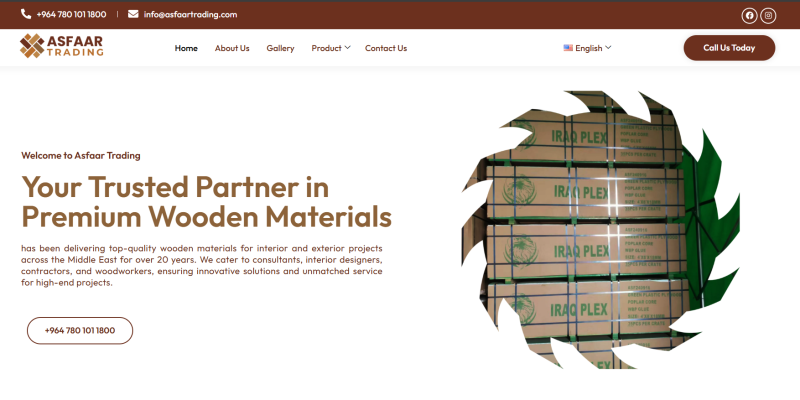Screen dimensions: 800x400
Task: Click the saw-blade plywood crates image
Action: (601, 230)
